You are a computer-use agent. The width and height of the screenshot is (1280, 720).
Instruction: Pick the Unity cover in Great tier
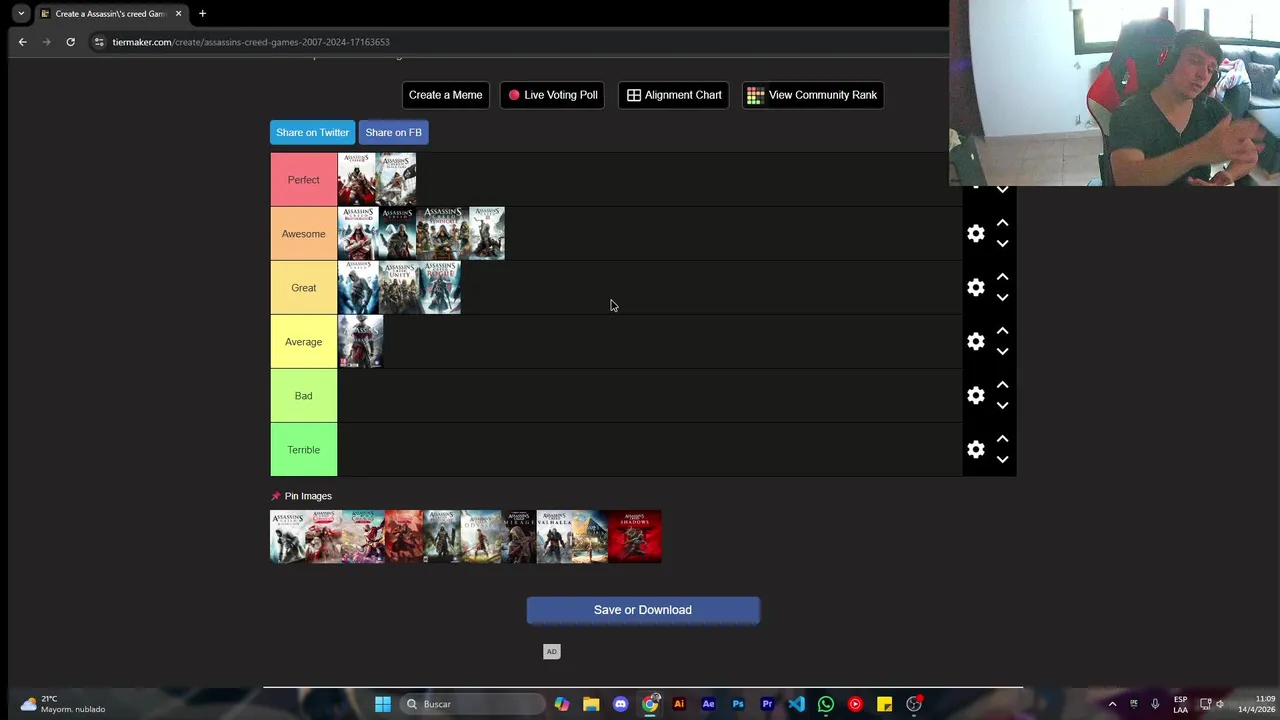[x=399, y=287]
